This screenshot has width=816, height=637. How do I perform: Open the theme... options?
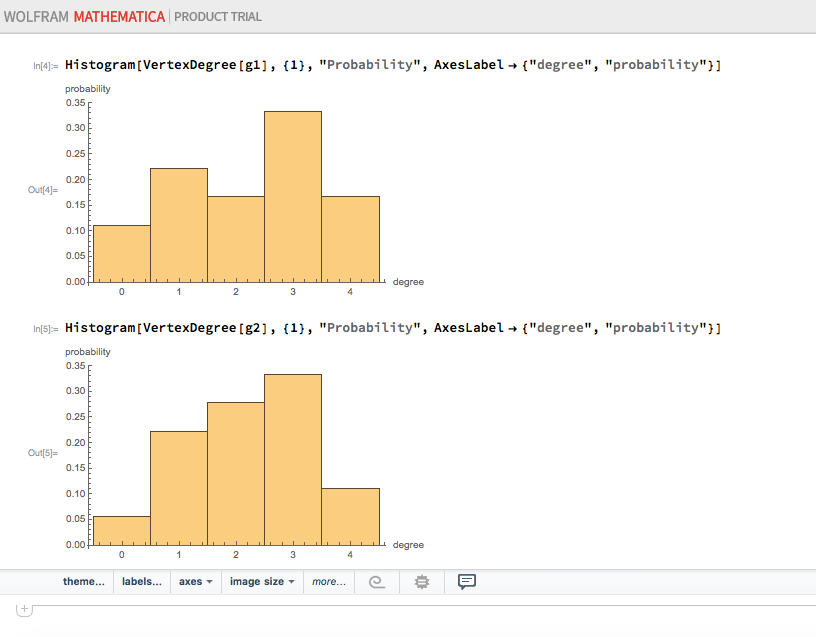[83, 581]
